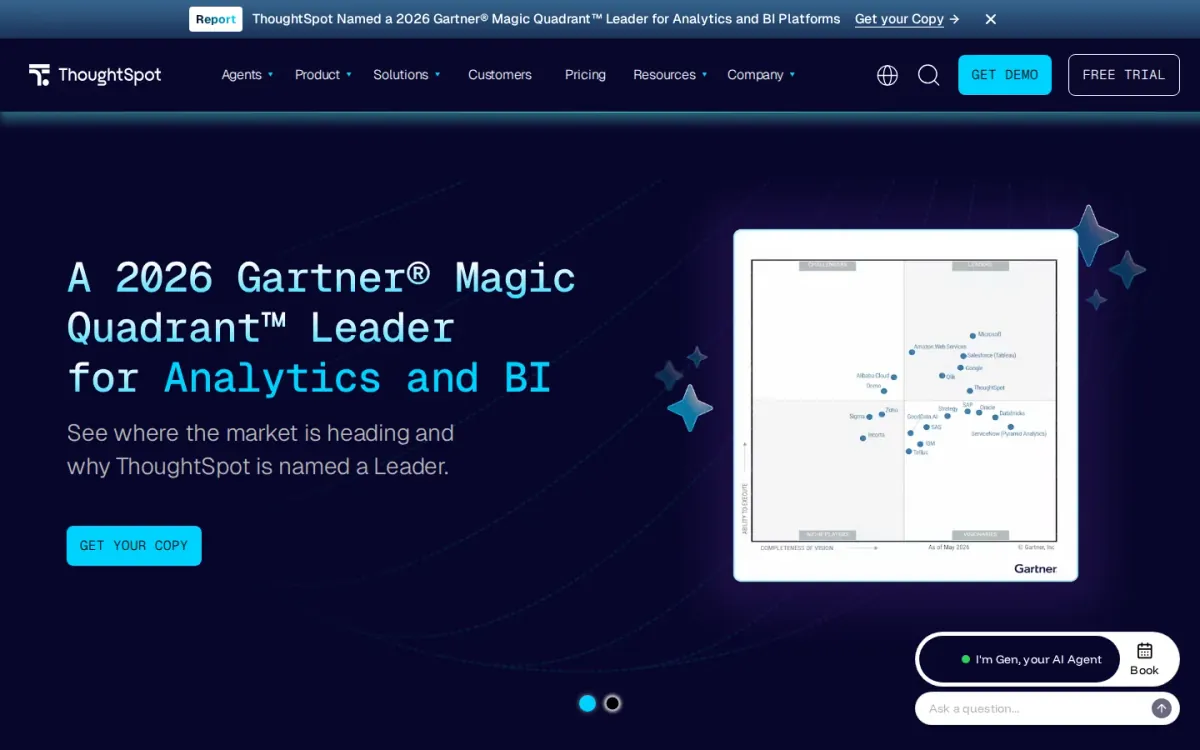Dismiss the top announcement banner

pyautogui.click(x=990, y=19)
